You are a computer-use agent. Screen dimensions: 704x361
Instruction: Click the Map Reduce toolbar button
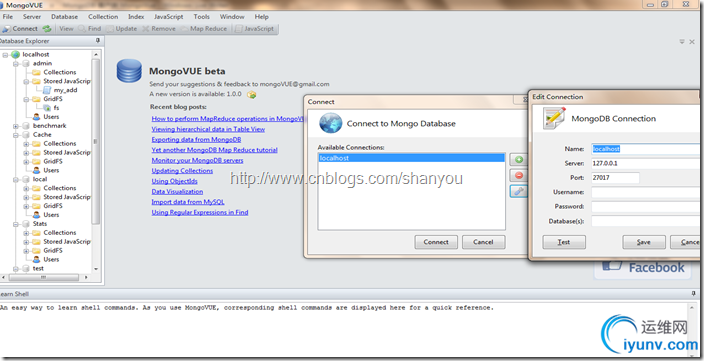pyautogui.click(x=204, y=28)
